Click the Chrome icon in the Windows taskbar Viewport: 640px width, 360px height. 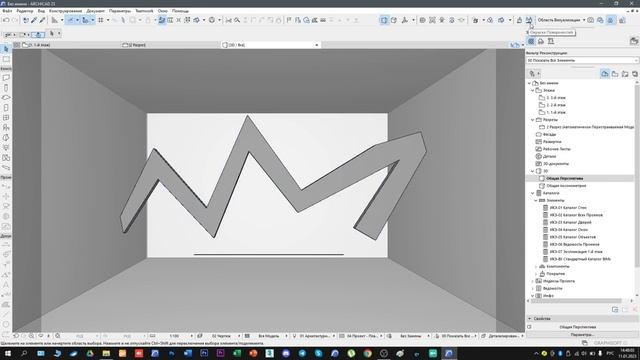click(x=367, y=353)
